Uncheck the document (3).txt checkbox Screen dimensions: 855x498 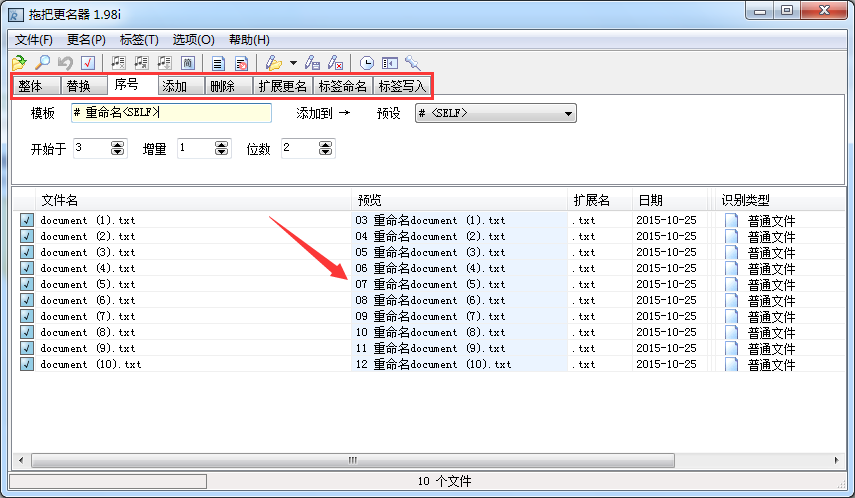pos(27,252)
